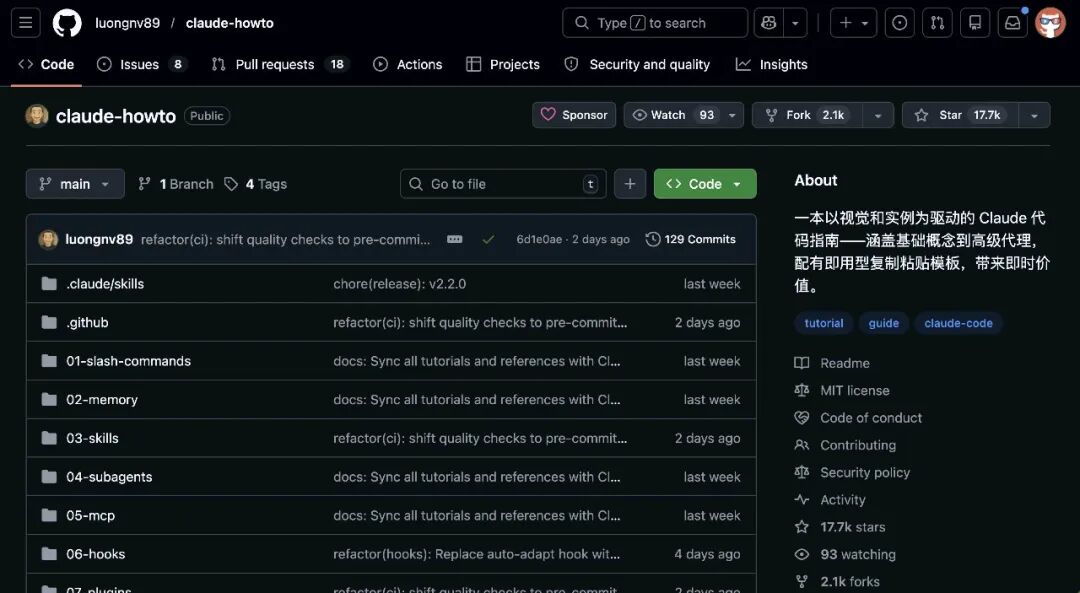View the 4 Tags link

256,184
